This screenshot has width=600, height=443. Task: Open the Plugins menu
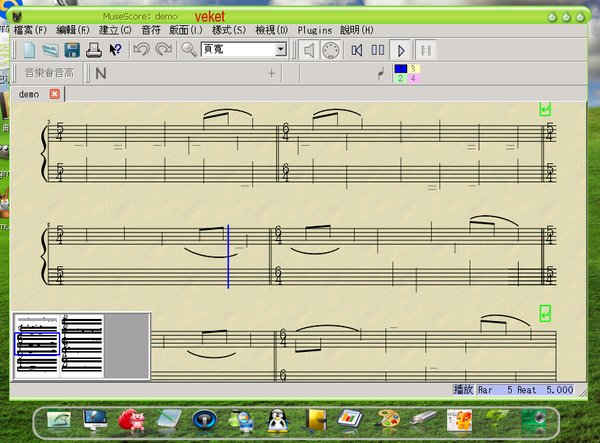pyautogui.click(x=315, y=30)
